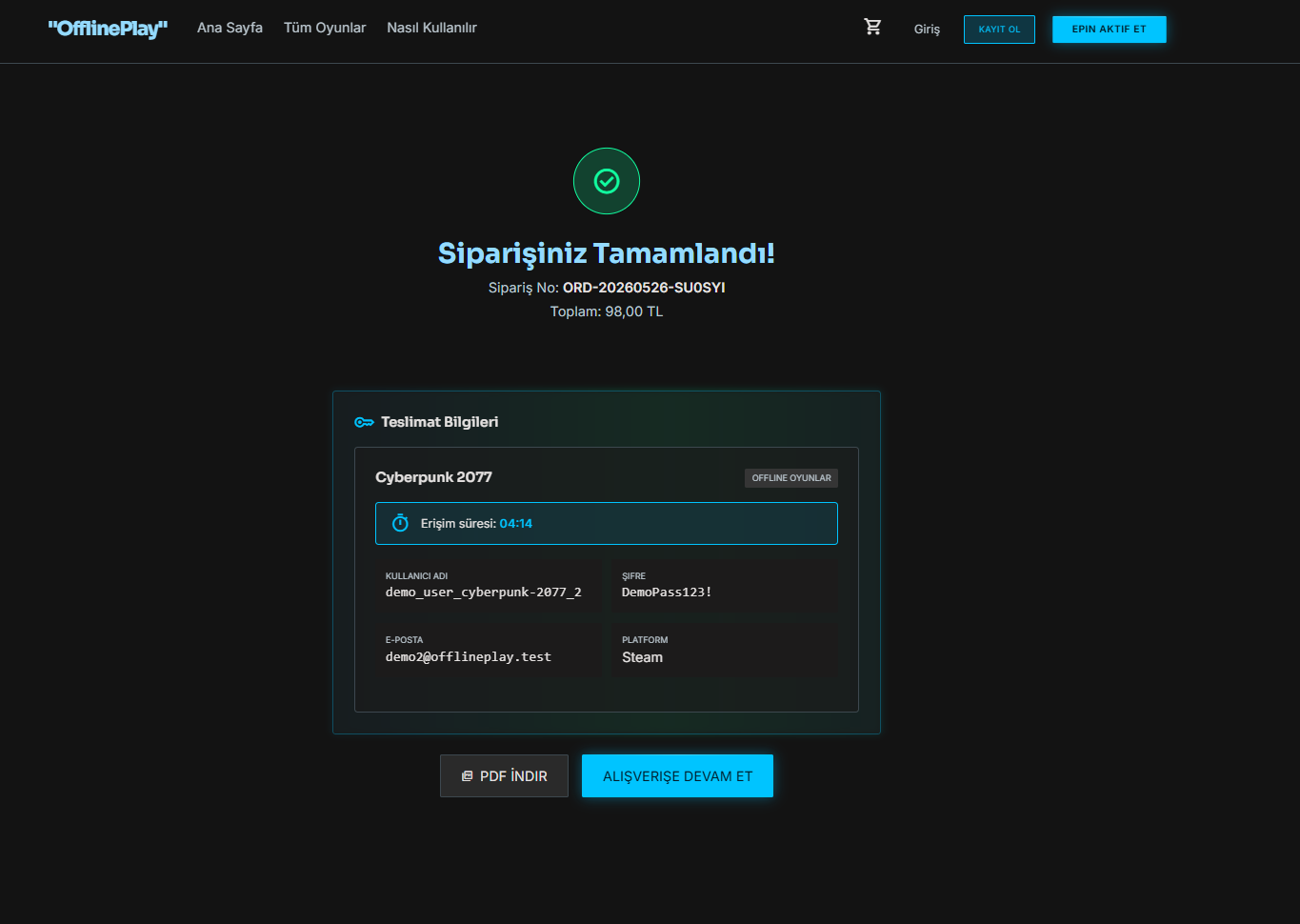Click the Giriş login link
The width and height of the screenshot is (1300, 924).
point(927,29)
